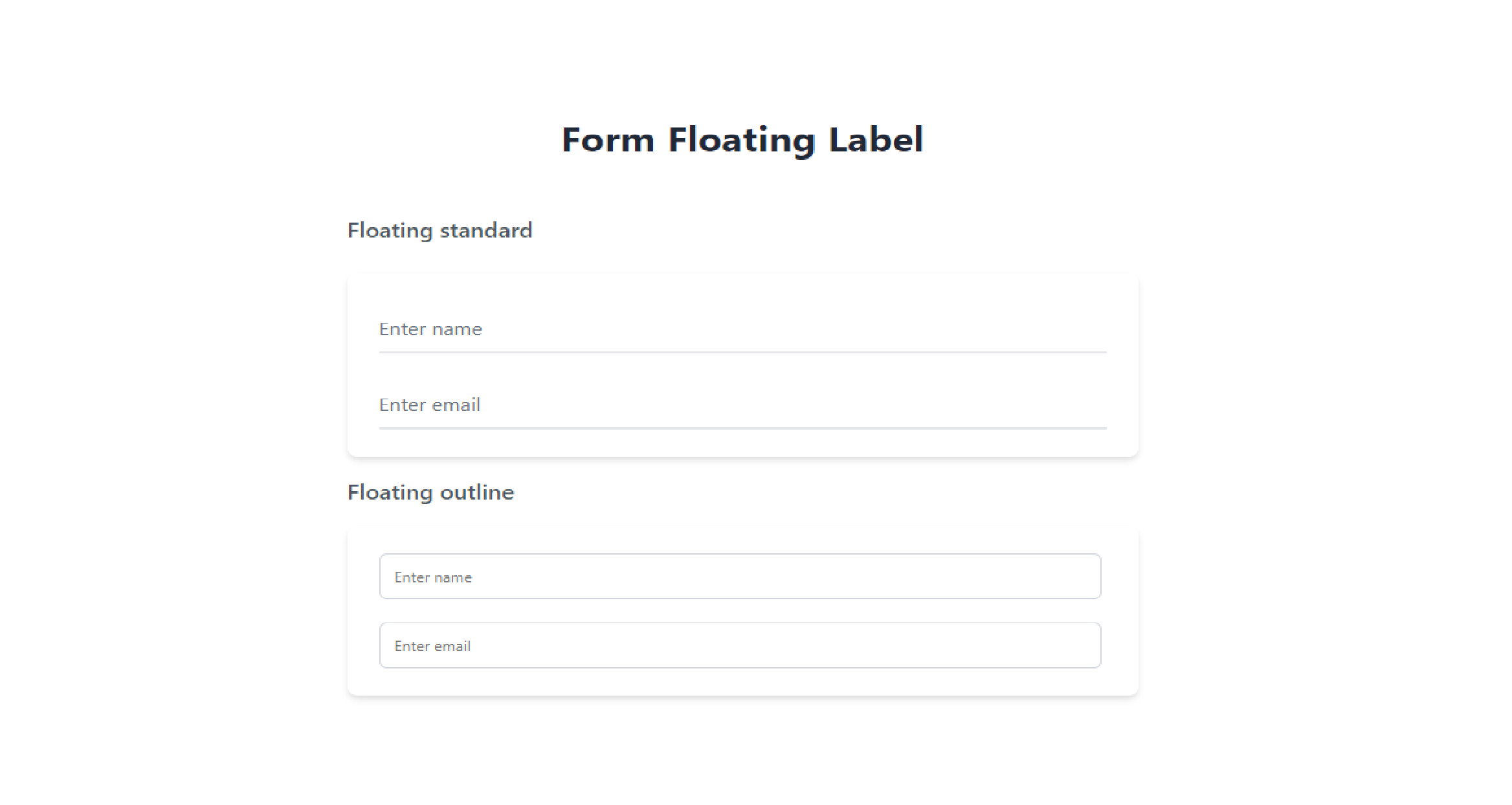Click the Floating outline section heading

430,492
